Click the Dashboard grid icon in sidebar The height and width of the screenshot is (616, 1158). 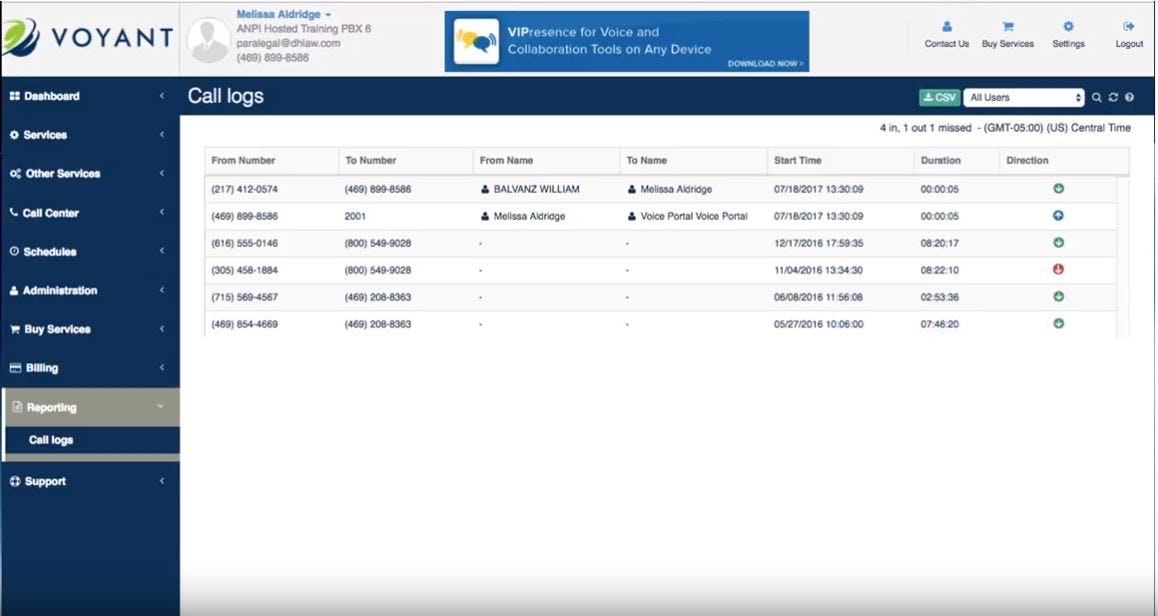(16, 96)
